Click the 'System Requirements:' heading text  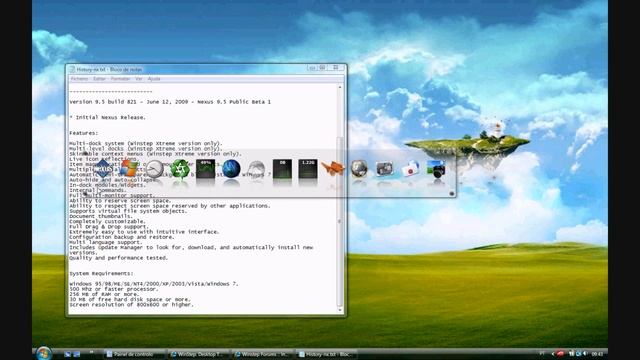(101, 273)
